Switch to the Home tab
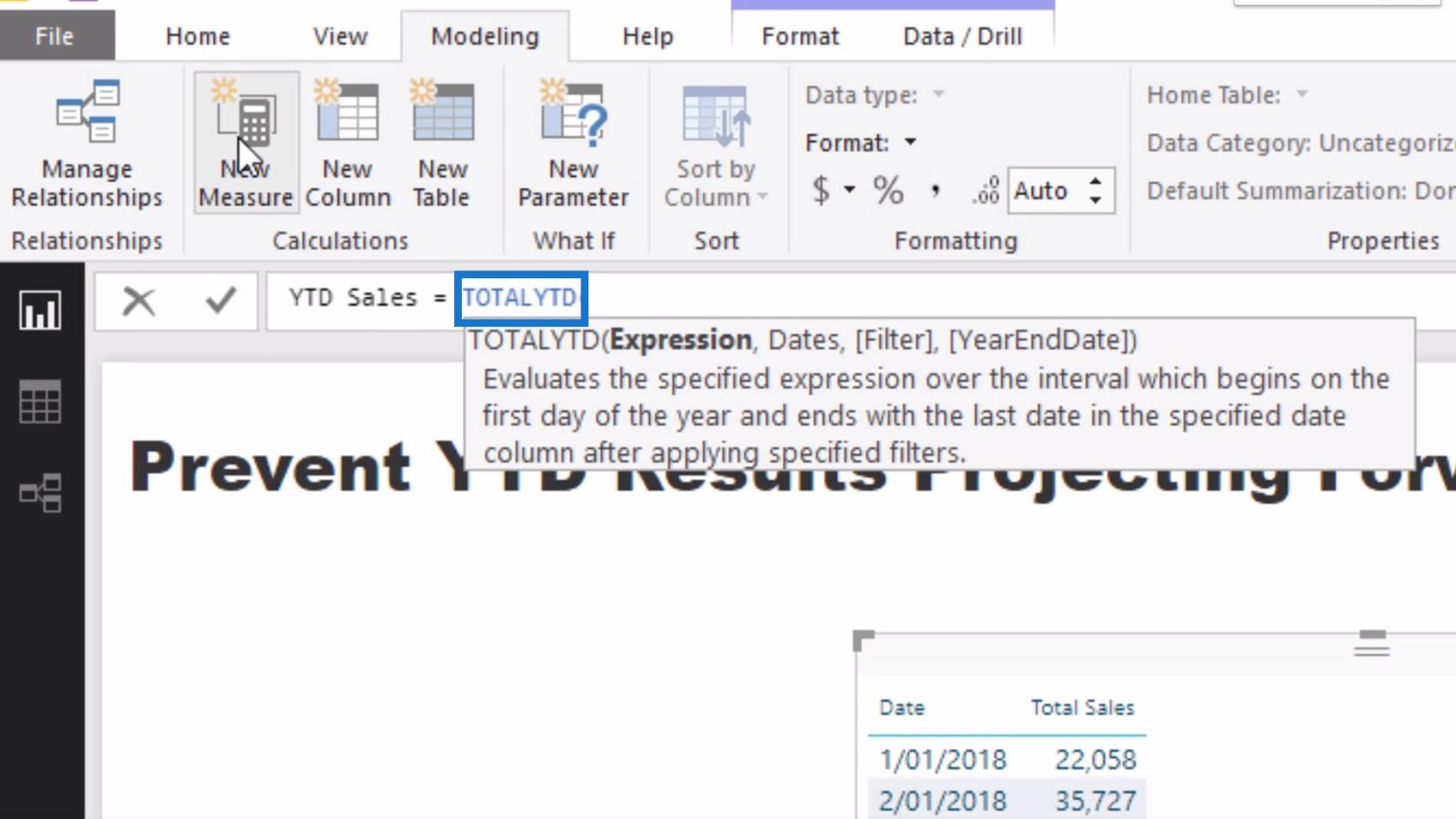This screenshot has height=819, width=1456. point(198,36)
